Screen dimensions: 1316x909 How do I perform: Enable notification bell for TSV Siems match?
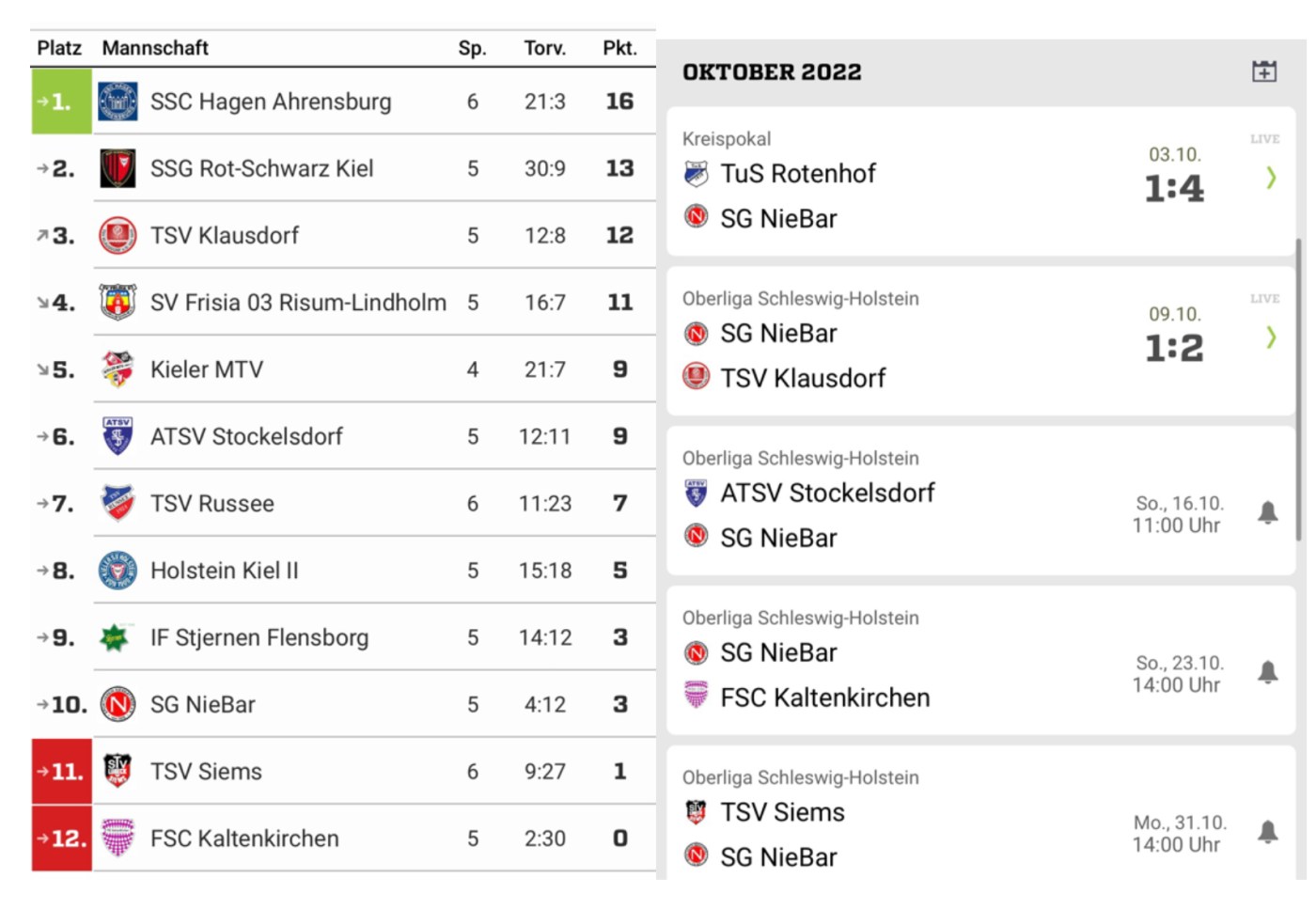(1268, 832)
